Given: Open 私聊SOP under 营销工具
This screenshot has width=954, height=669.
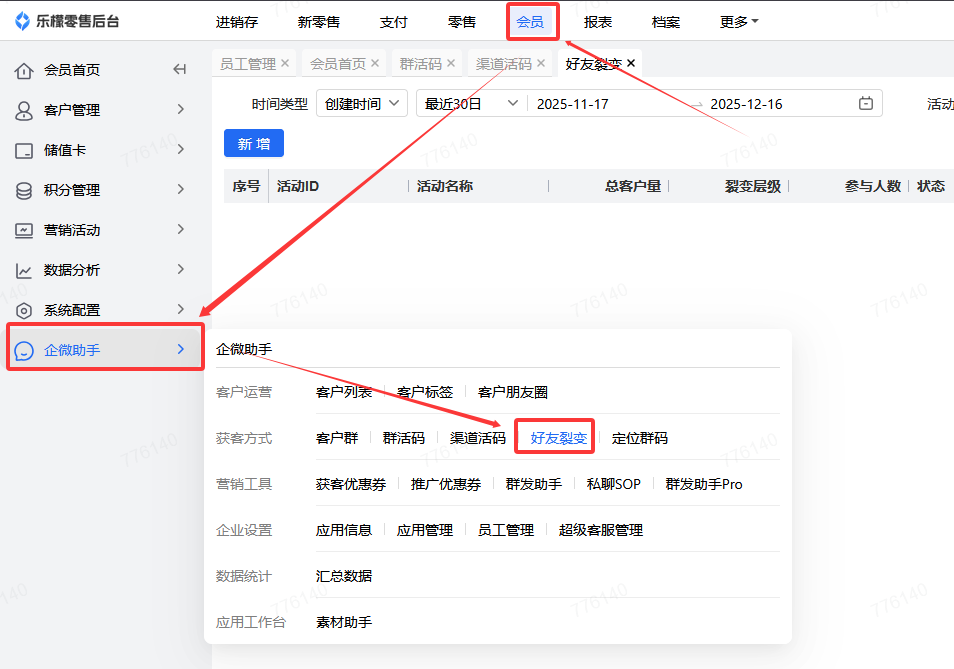Looking at the screenshot, I should click(613, 485).
